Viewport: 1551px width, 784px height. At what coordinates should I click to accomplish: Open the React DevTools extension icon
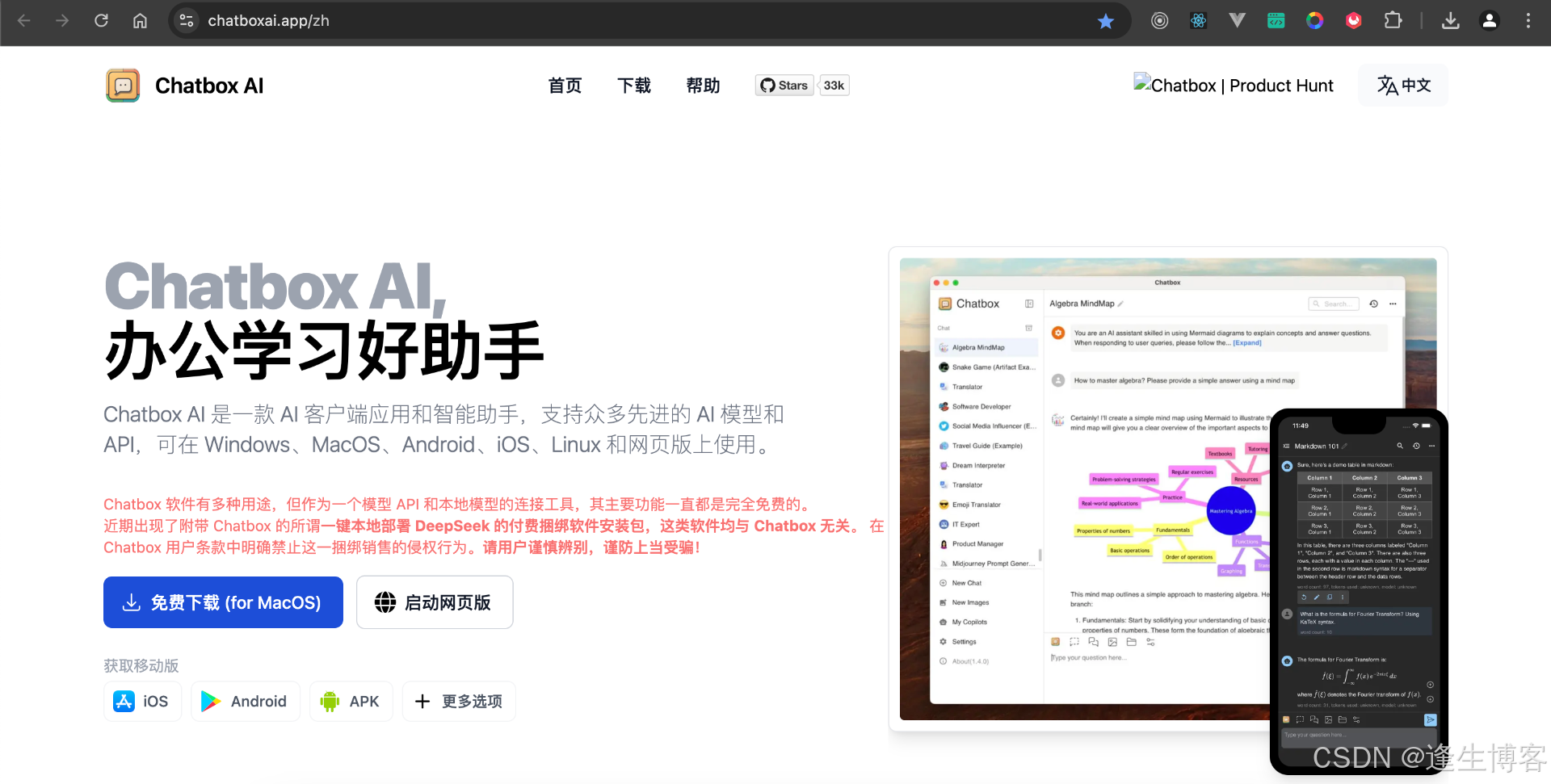[x=1199, y=21]
